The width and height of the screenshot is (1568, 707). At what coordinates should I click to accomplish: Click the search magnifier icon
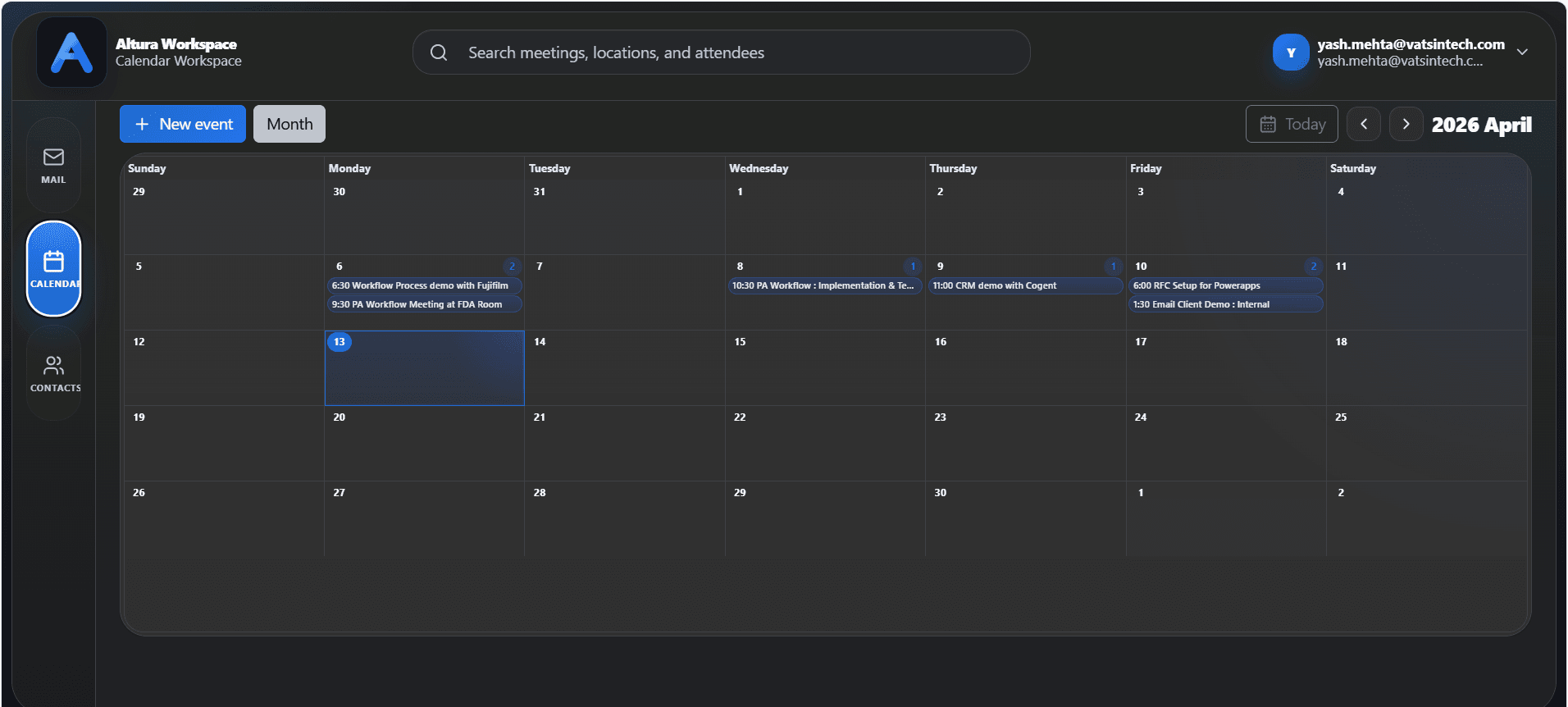click(439, 52)
